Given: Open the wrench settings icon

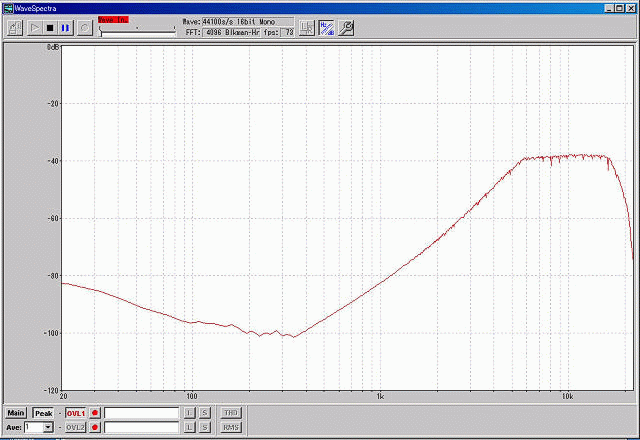Looking at the screenshot, I should [x=345, y=28].
